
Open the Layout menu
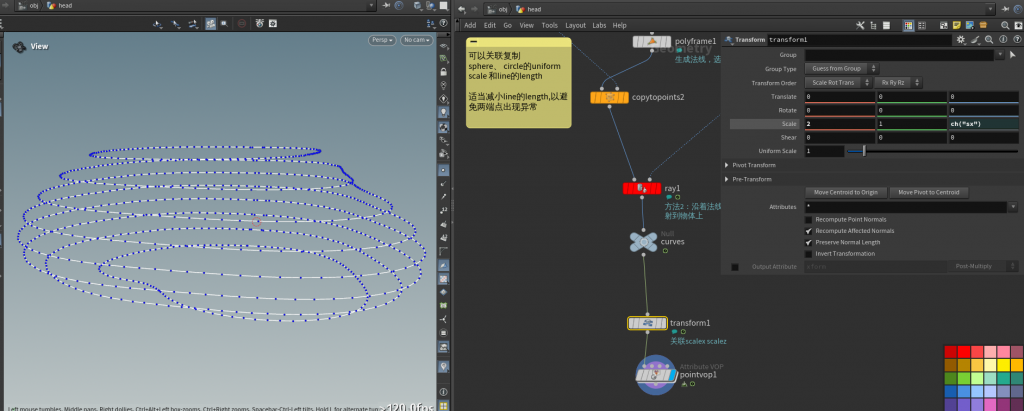tap(575, 25)
